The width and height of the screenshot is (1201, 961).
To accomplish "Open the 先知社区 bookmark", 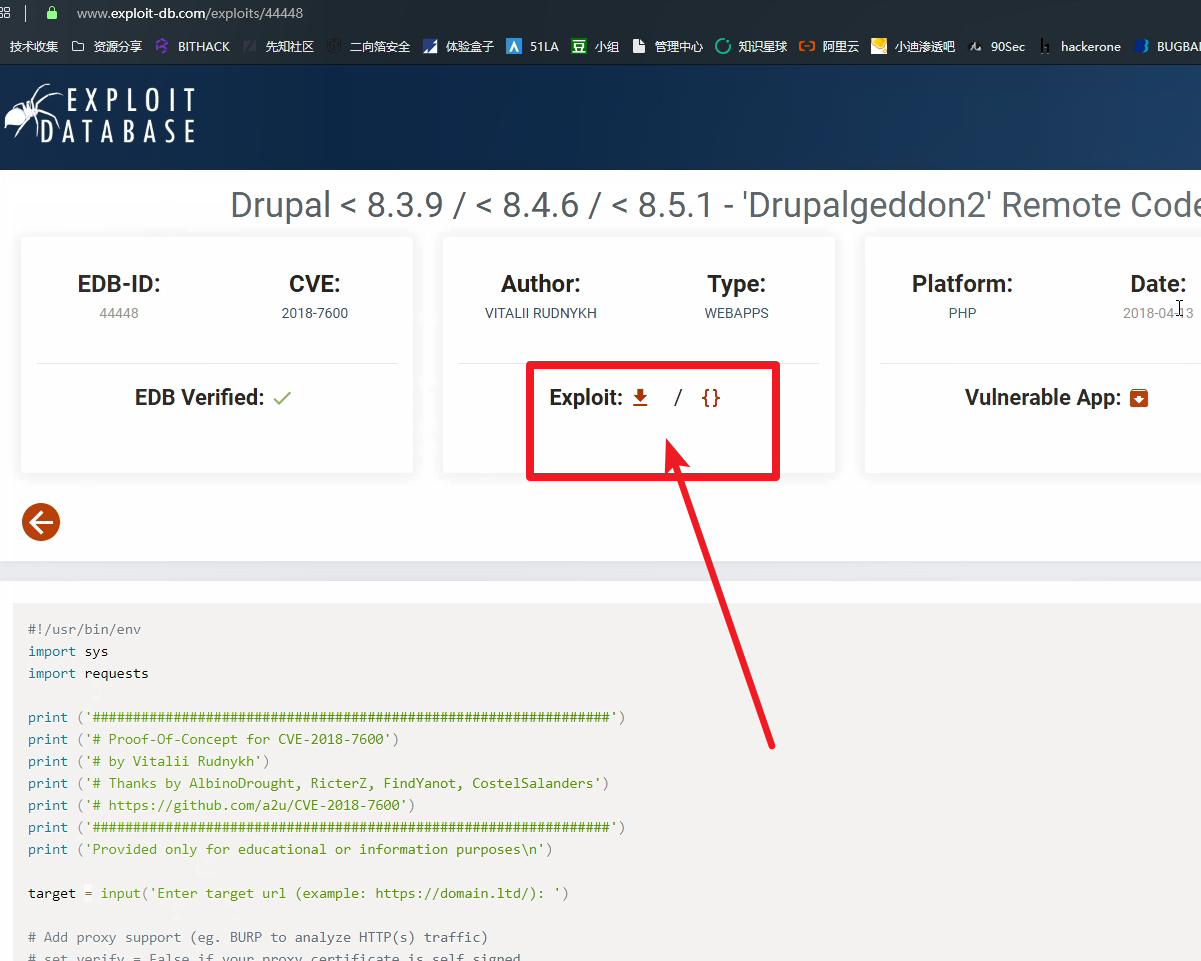I will point(278,46).
